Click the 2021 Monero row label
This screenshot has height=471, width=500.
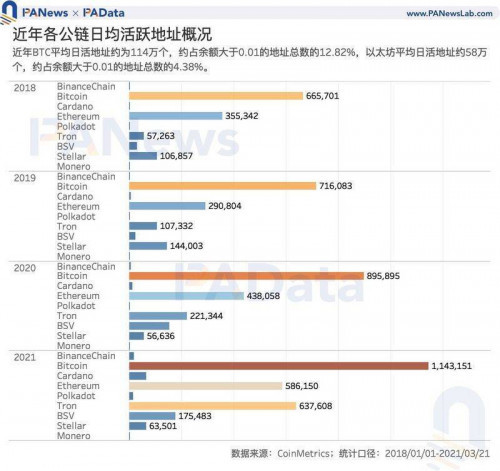pos(74,436)
